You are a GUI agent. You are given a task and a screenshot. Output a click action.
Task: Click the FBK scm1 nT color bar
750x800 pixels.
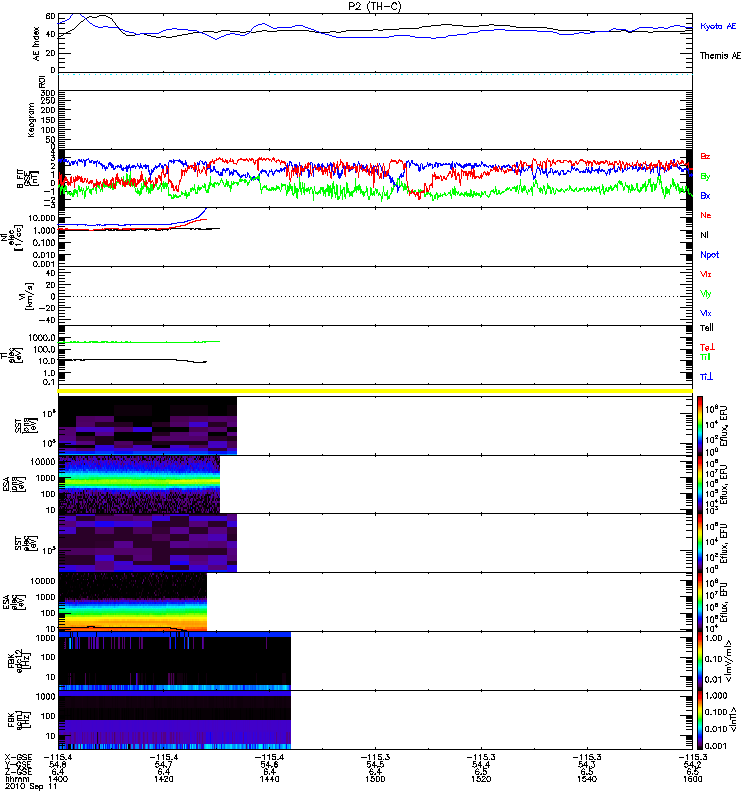(700, 720)
